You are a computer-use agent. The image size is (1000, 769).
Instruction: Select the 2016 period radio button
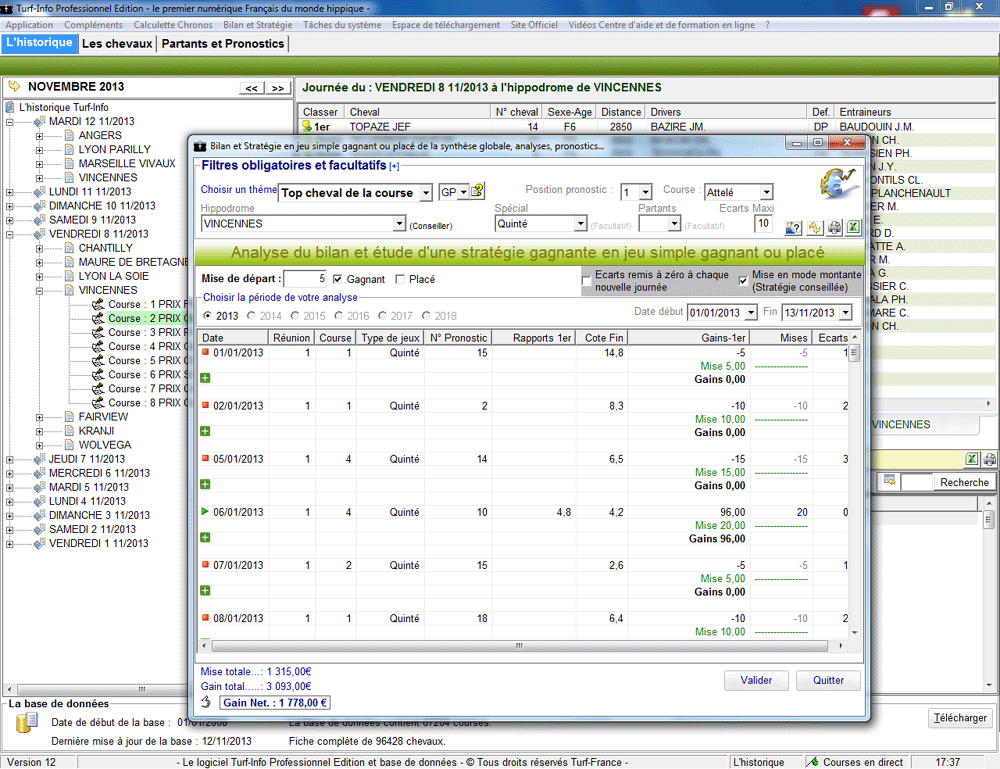(x=338, y=316)
